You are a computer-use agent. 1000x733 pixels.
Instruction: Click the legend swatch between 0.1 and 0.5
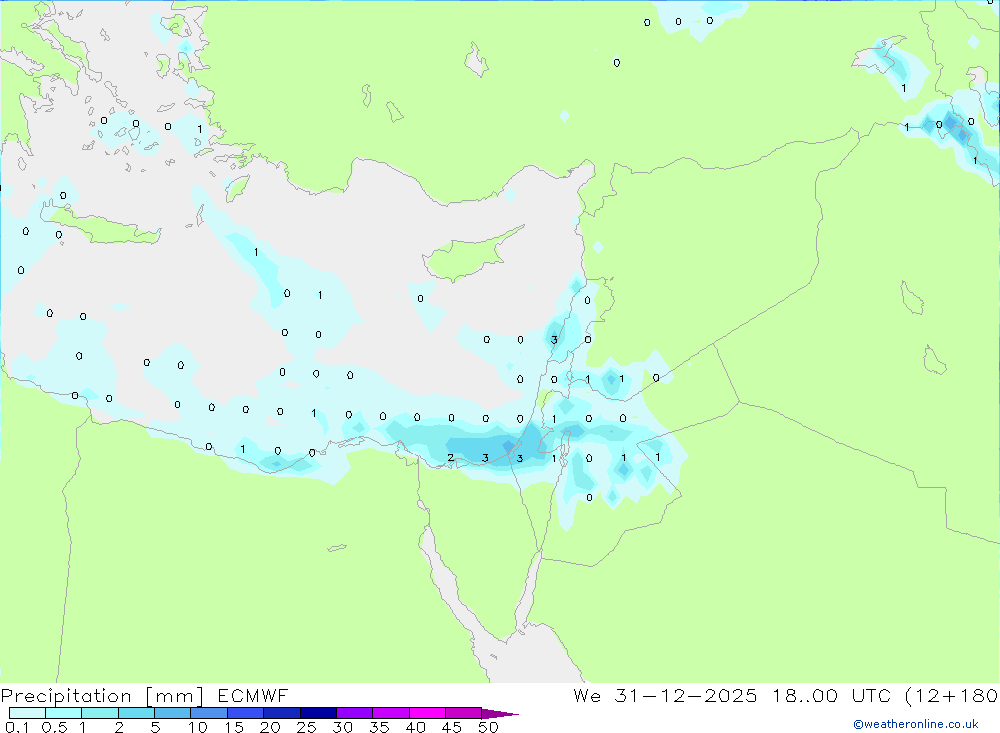click(x=27, y=713)
